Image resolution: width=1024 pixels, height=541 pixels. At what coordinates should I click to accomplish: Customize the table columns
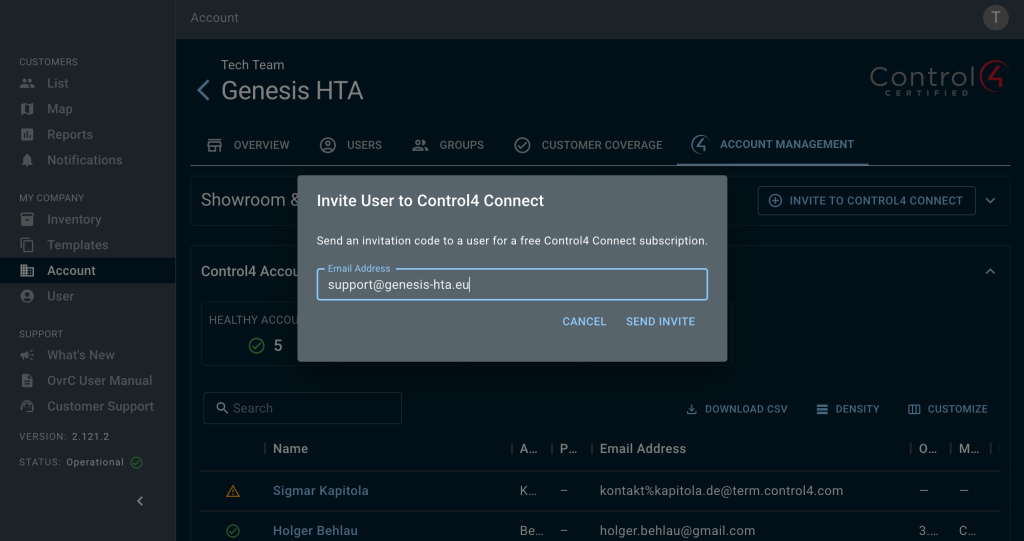[948, 409]
